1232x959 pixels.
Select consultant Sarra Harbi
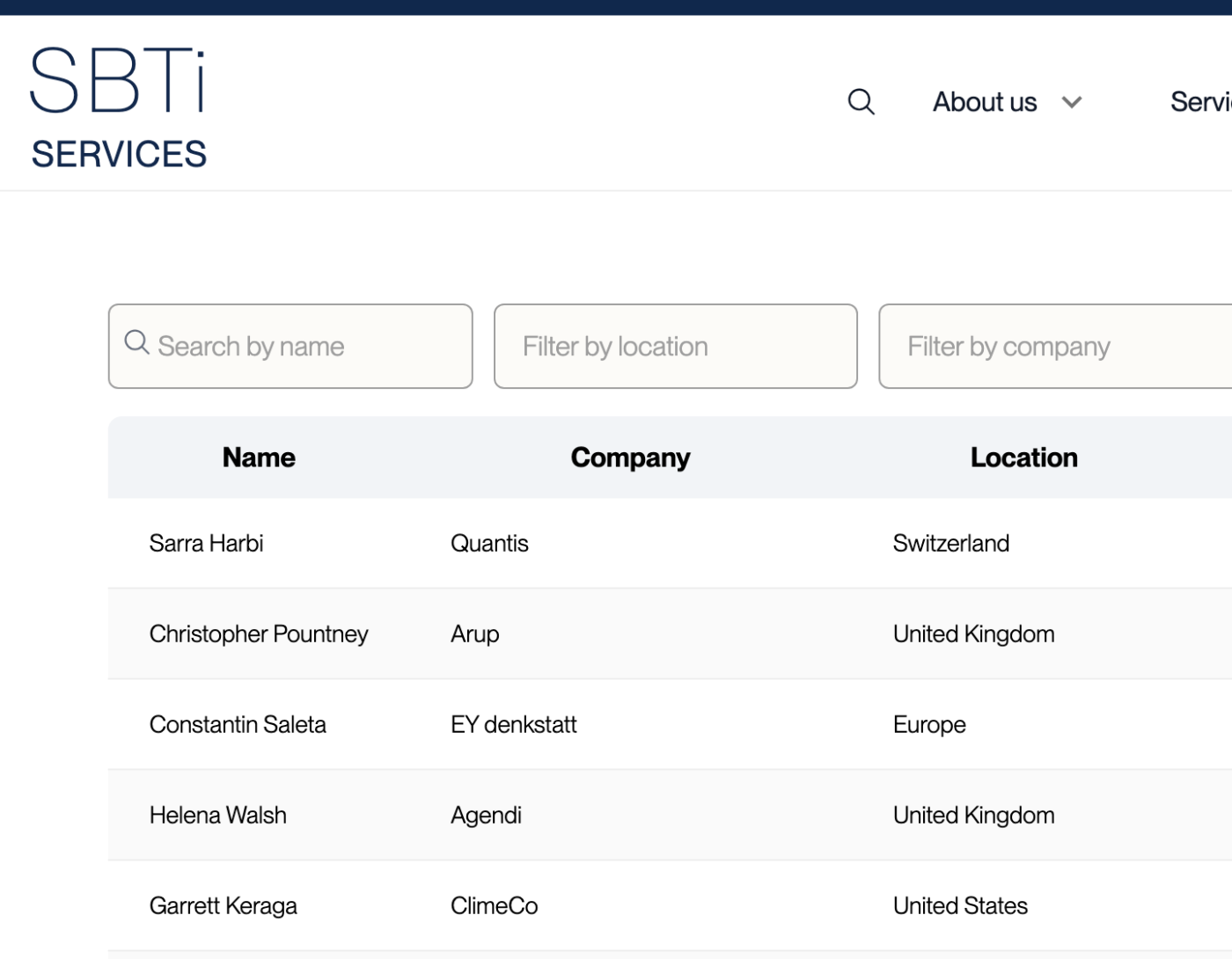pyautogui.click(x=206, y=543)
